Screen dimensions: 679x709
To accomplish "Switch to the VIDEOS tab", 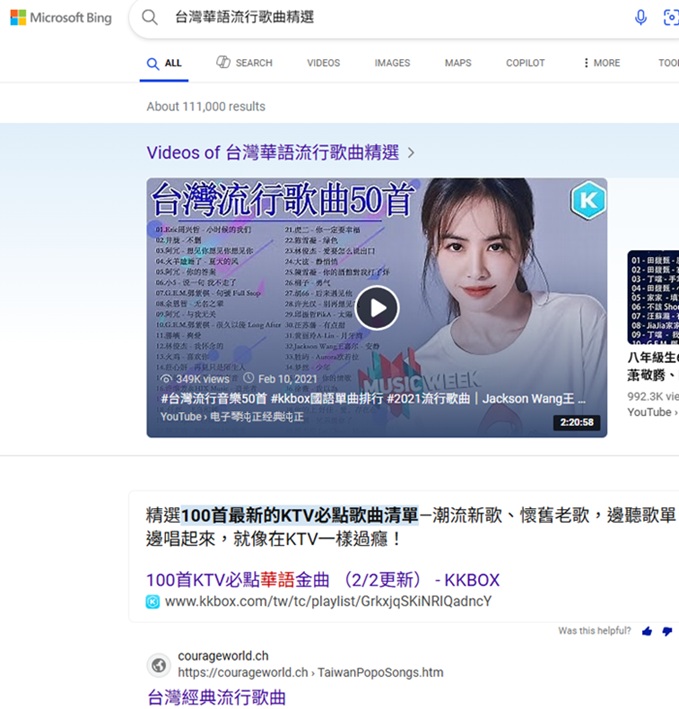I will tap(323, 63).
